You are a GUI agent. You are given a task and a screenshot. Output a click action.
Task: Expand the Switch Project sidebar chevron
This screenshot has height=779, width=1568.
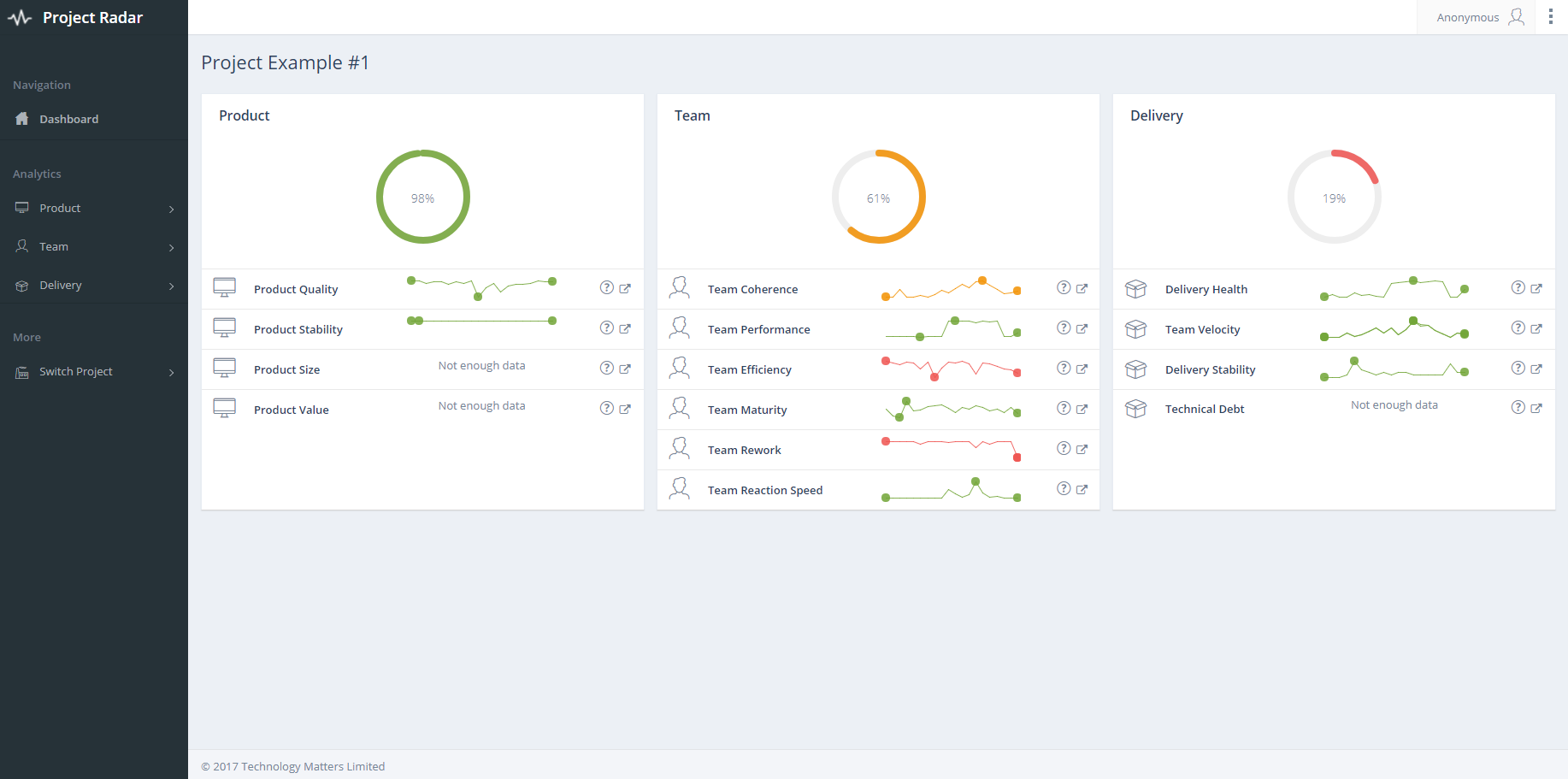coord(172,373)
